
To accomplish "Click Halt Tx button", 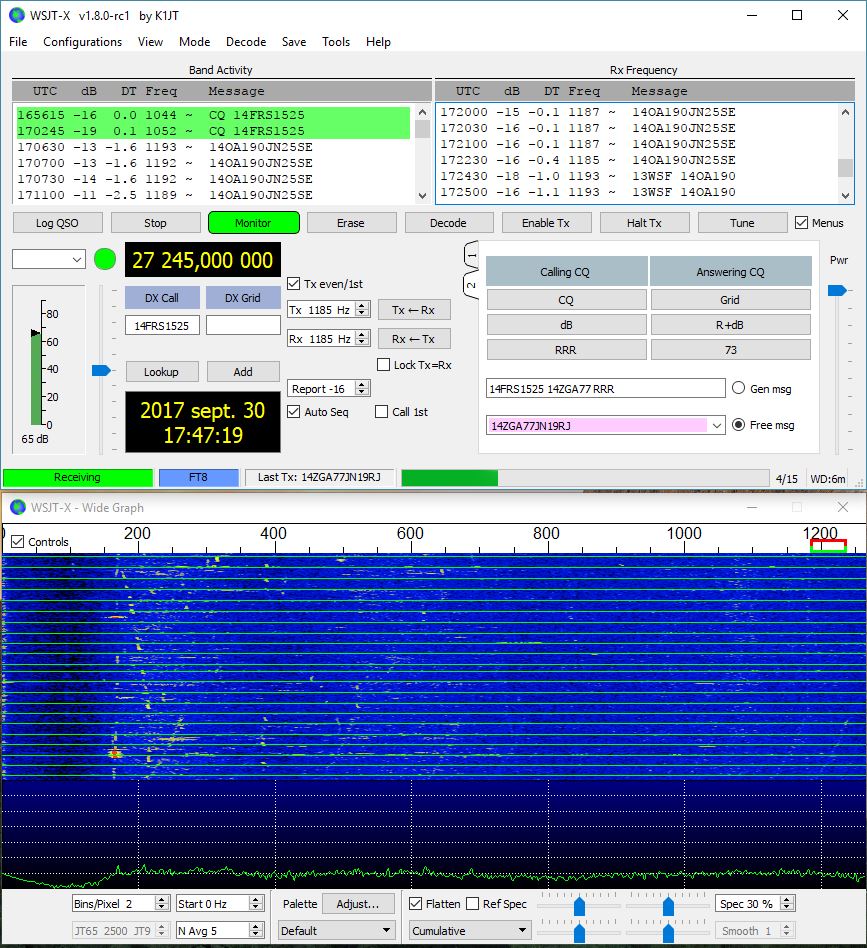I will [644, 223].
